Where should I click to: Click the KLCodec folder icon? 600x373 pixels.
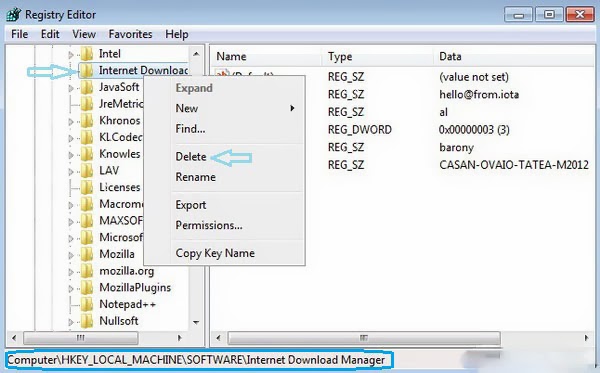pyautogui.click(x=87, y=137)
